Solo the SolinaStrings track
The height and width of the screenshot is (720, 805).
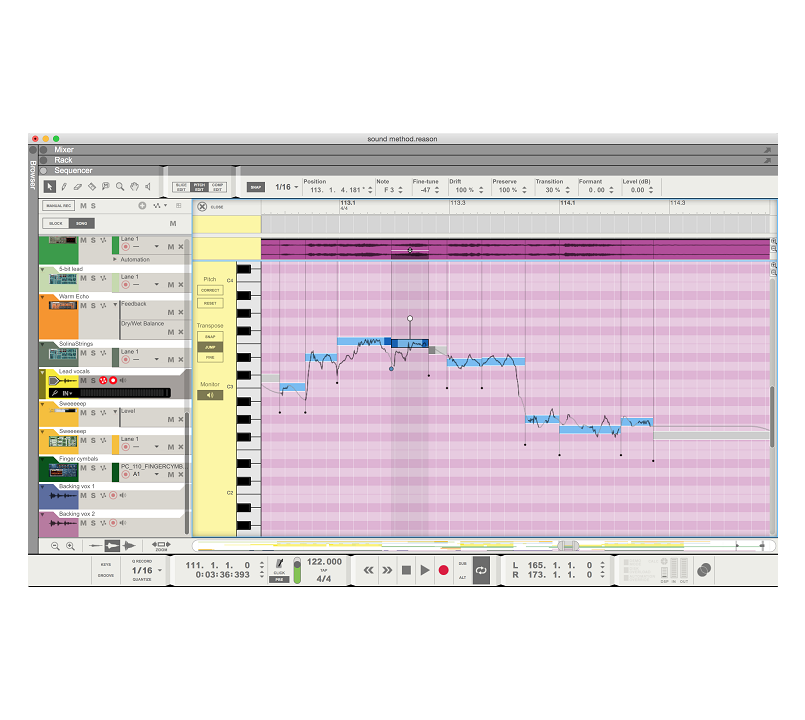[x=93, y=353]
